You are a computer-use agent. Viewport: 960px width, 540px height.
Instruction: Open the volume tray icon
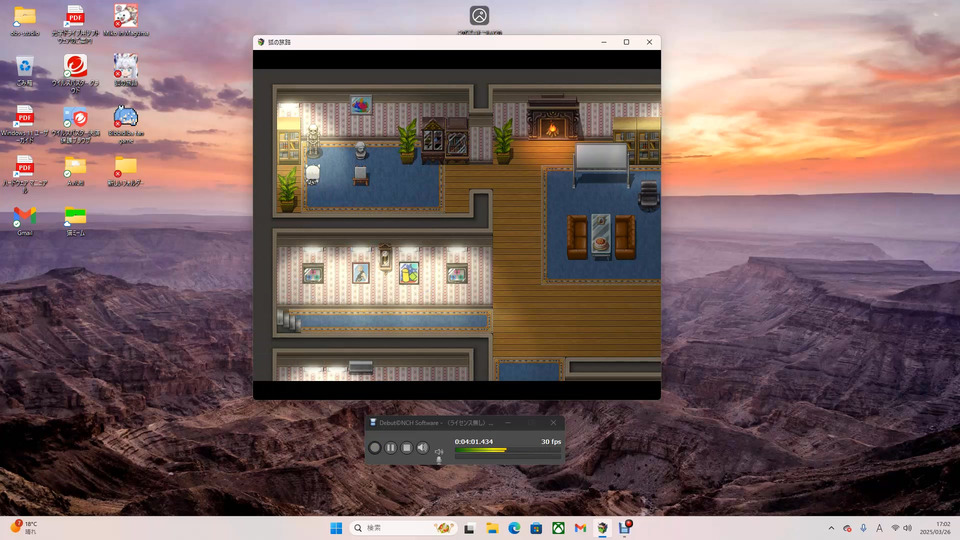pos(907,528)
